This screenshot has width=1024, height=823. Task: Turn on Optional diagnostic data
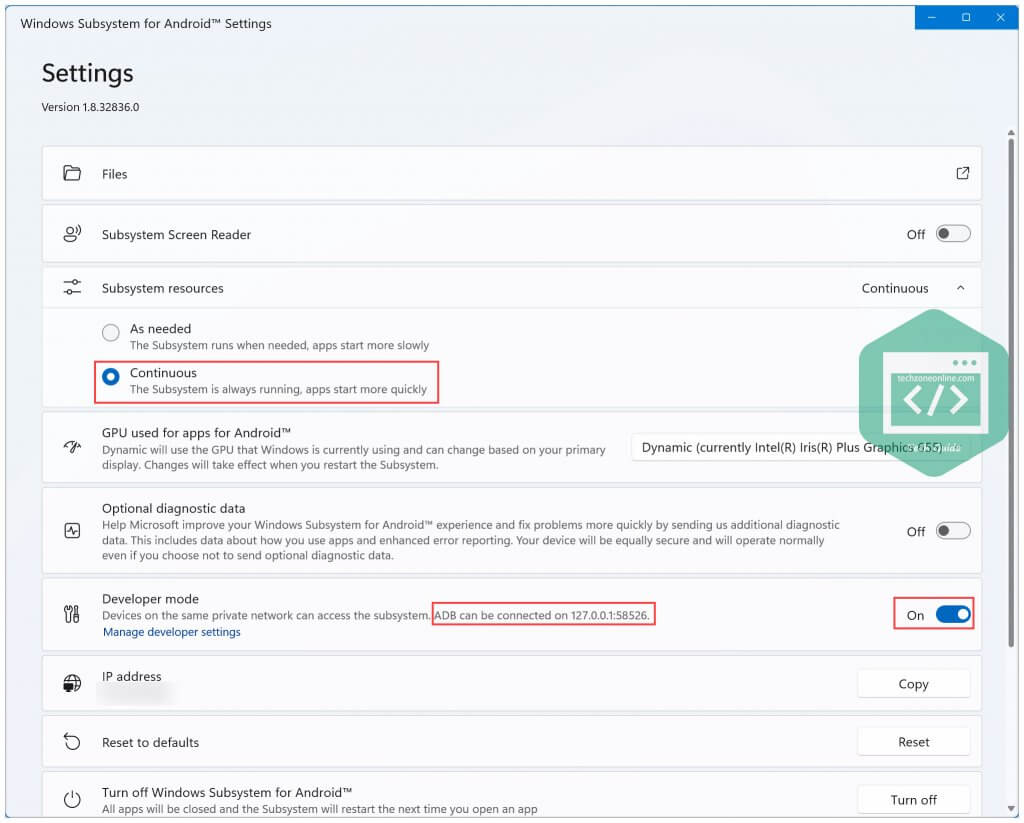[x=951, y=531]
